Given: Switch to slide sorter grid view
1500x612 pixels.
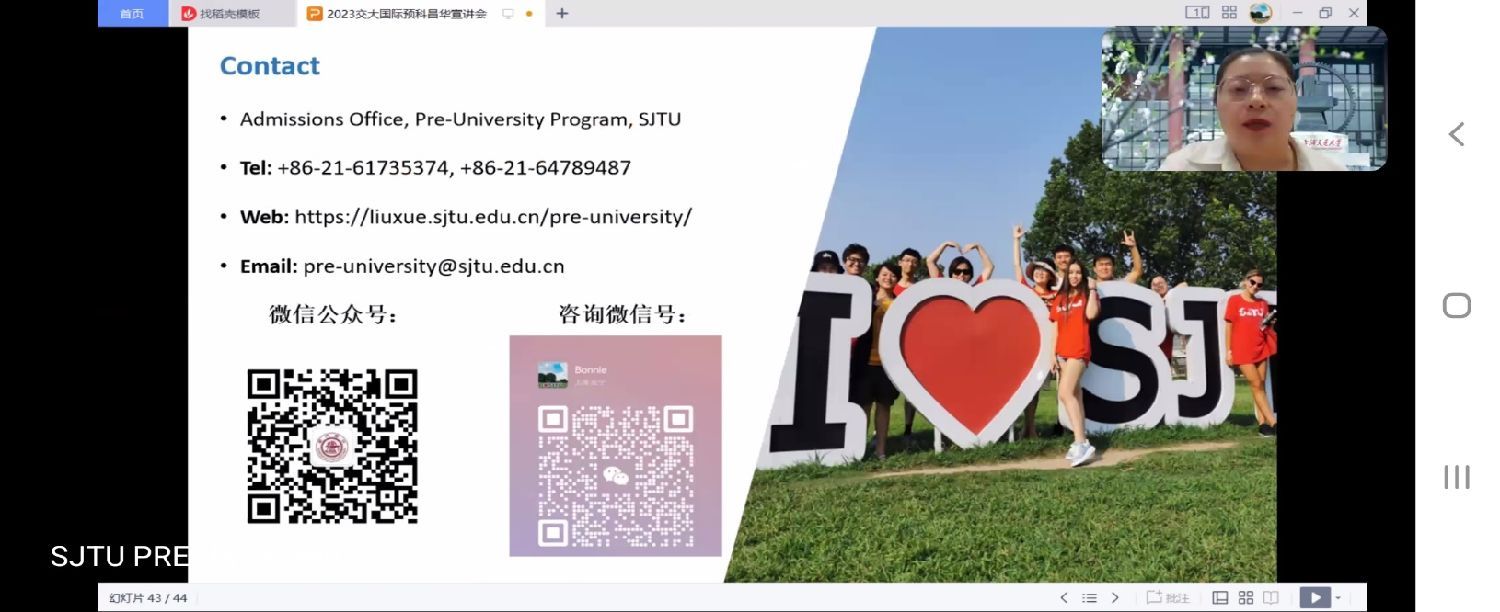Looking at the screenshot, I should click(1246, 598).
